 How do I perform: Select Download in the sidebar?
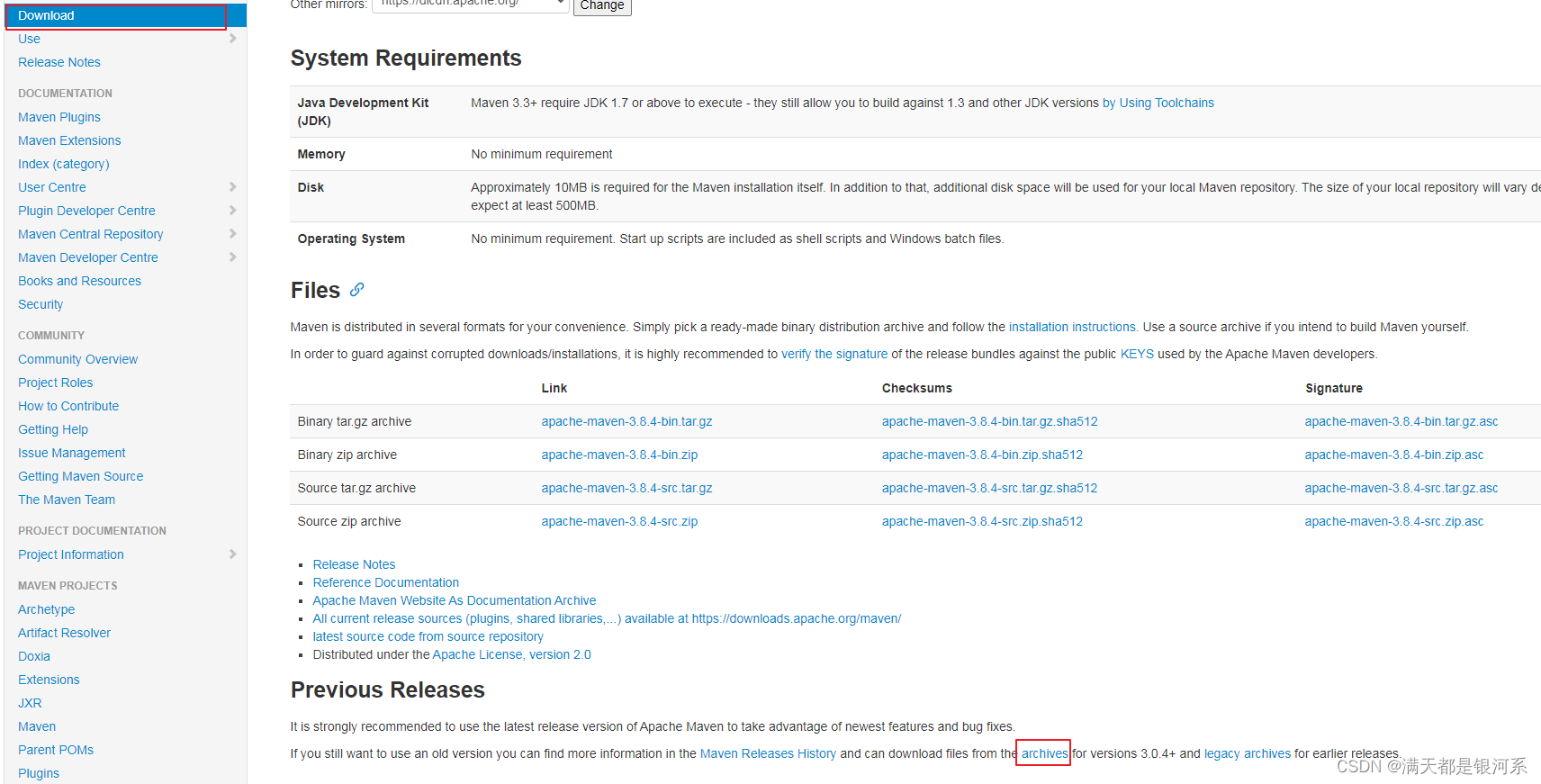pyautogui.click(x=125, y=15)
